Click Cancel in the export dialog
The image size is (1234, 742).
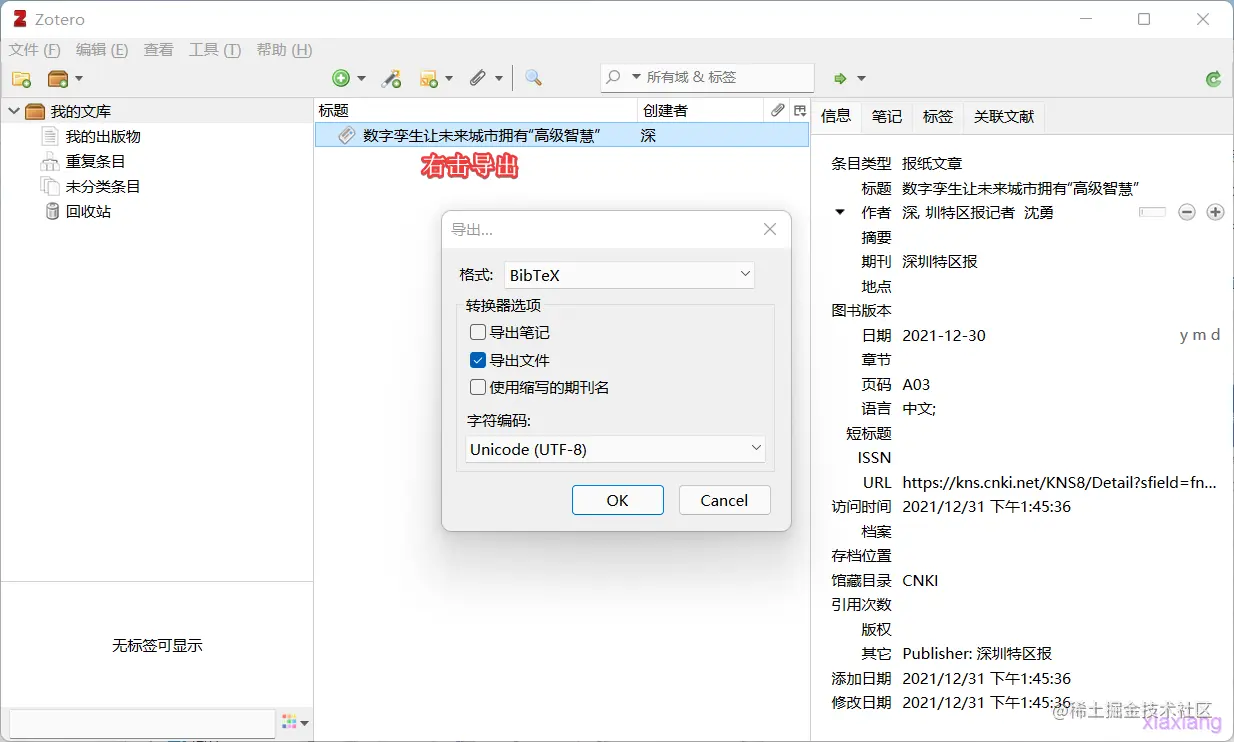[x=725, y=500]
